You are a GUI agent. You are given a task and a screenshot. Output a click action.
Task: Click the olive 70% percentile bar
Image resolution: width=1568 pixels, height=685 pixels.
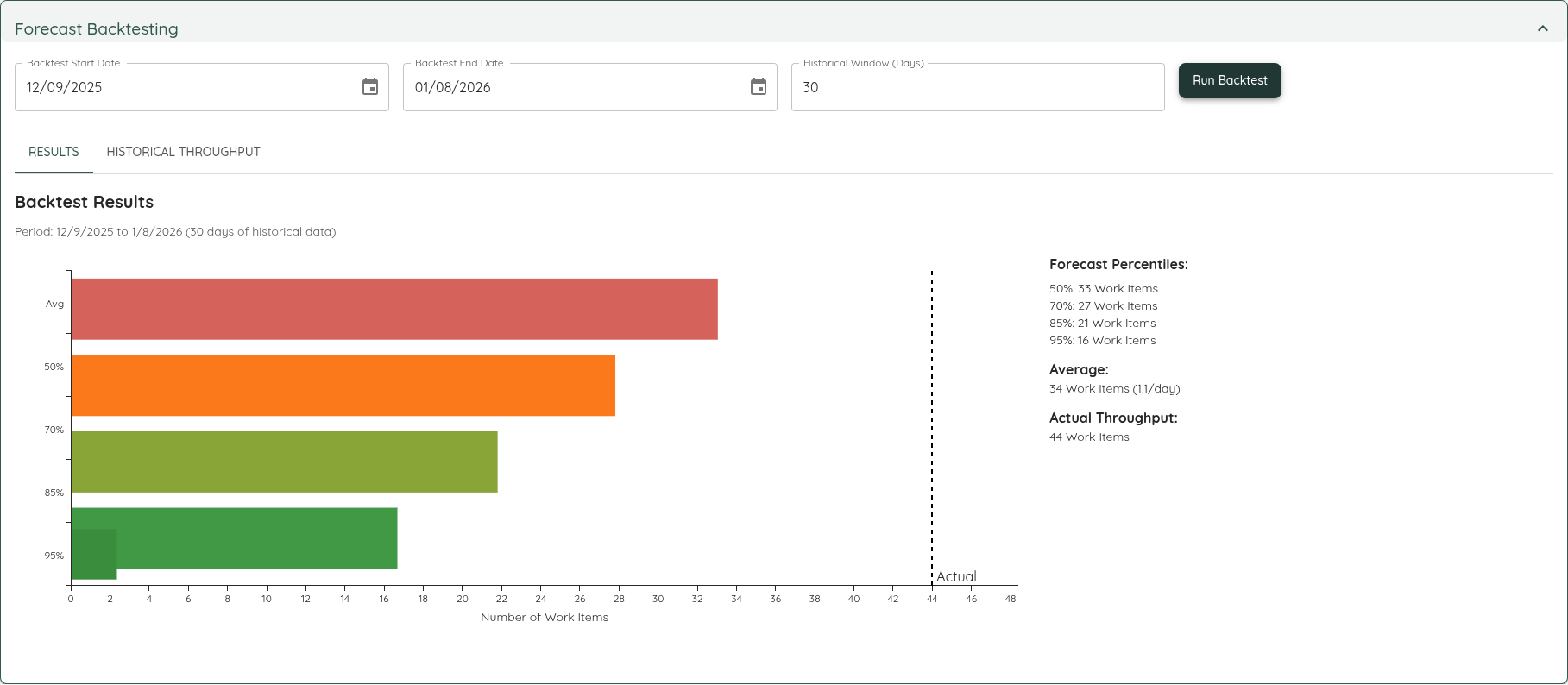point(284,462)
